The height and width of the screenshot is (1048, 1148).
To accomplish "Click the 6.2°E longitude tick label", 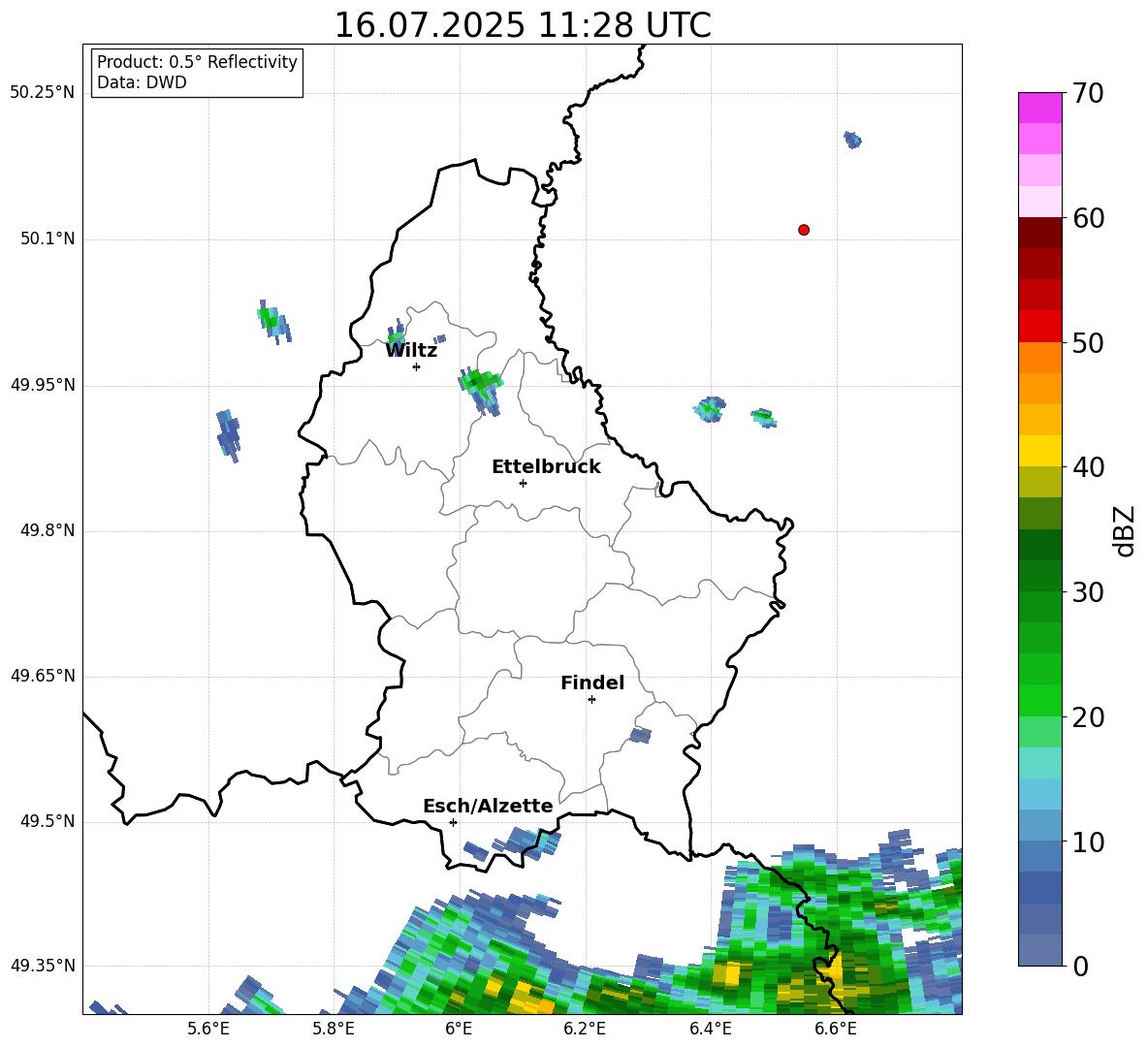I will click(x=585, y=1029).
